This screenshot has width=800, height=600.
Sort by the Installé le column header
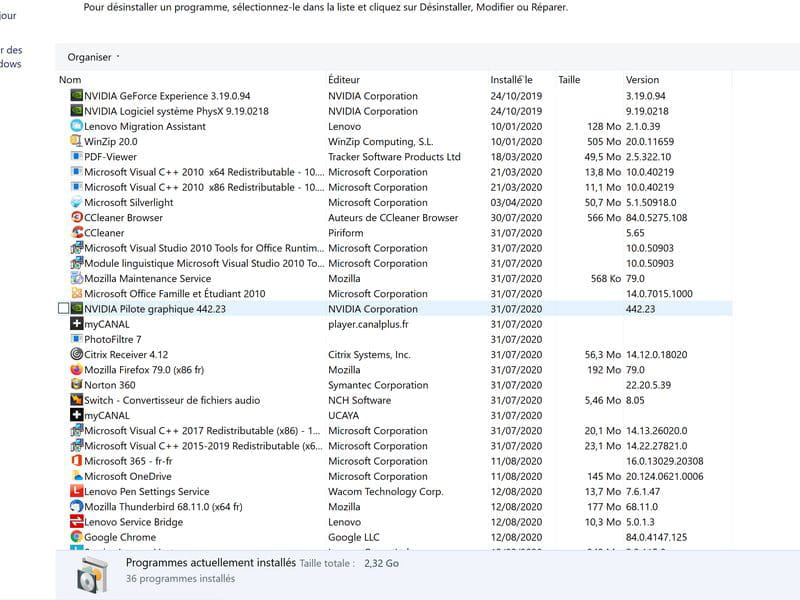(x=511, y=80)
